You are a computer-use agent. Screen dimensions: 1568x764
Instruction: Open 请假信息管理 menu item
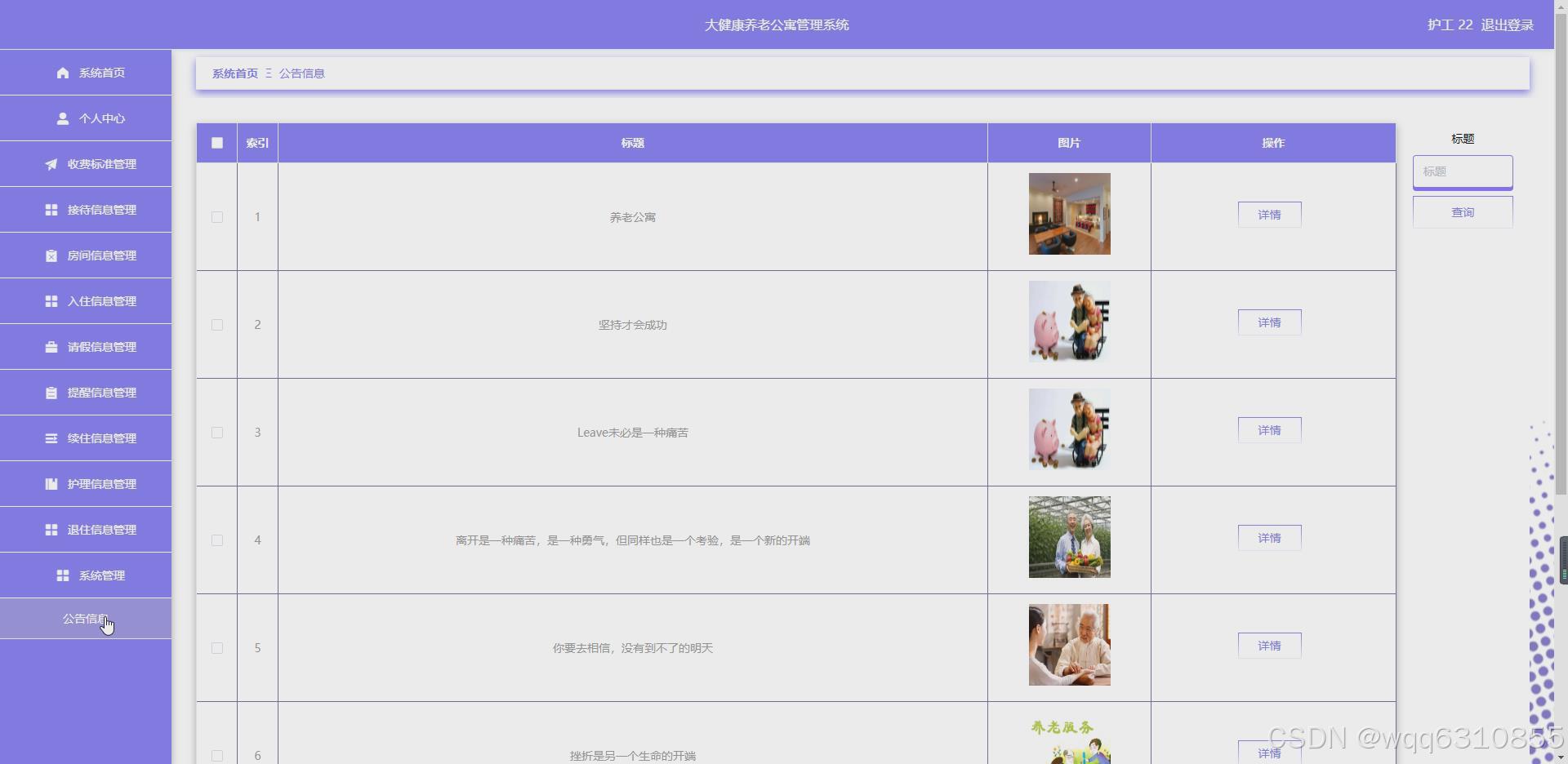coord(86,347)
